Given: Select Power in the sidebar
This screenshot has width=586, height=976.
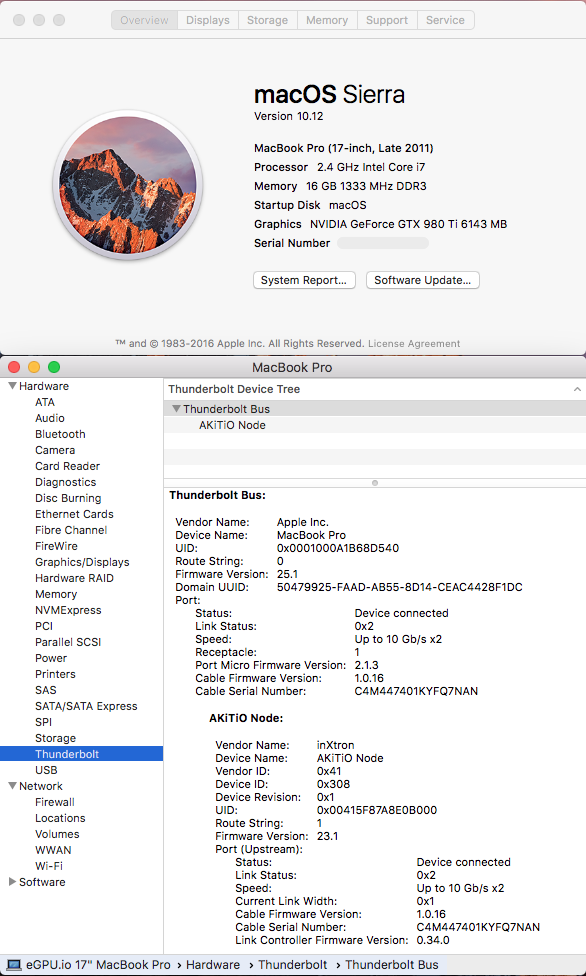Looking at the screenshot, I should coord(51,658).
